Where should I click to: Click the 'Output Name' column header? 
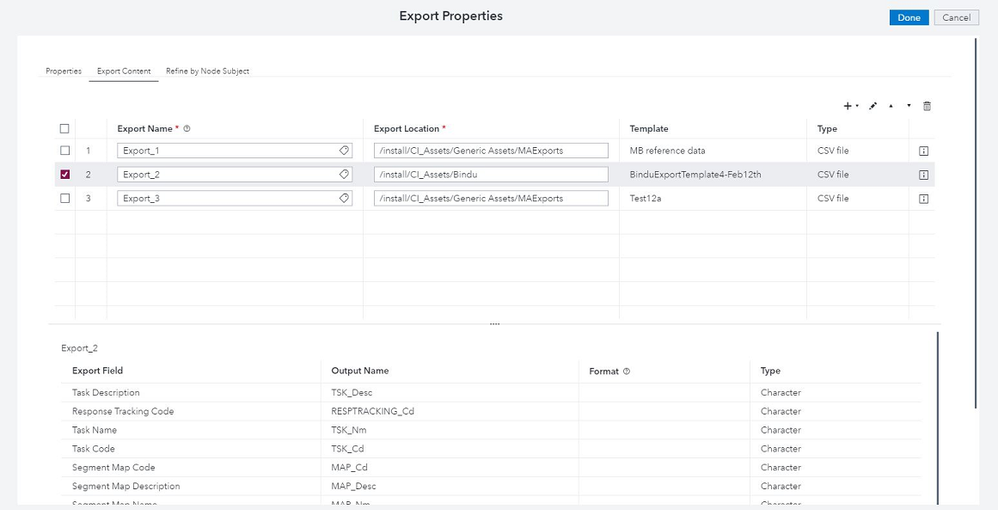tap(360, 371)
